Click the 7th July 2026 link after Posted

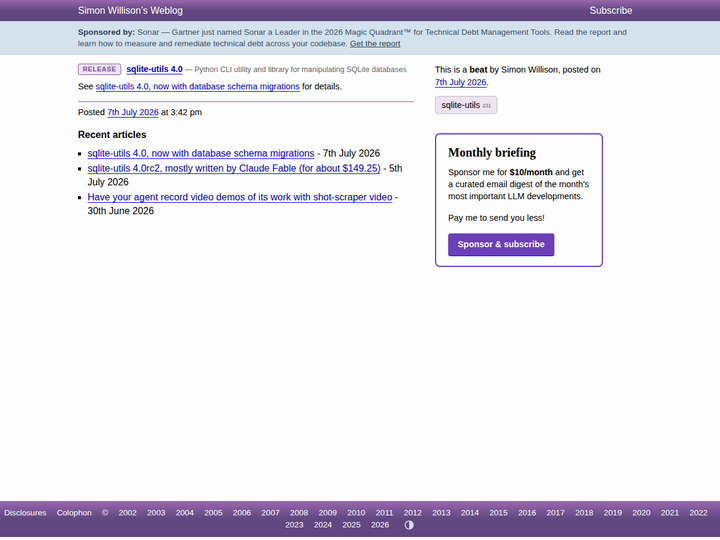click(x=133, y=112)
